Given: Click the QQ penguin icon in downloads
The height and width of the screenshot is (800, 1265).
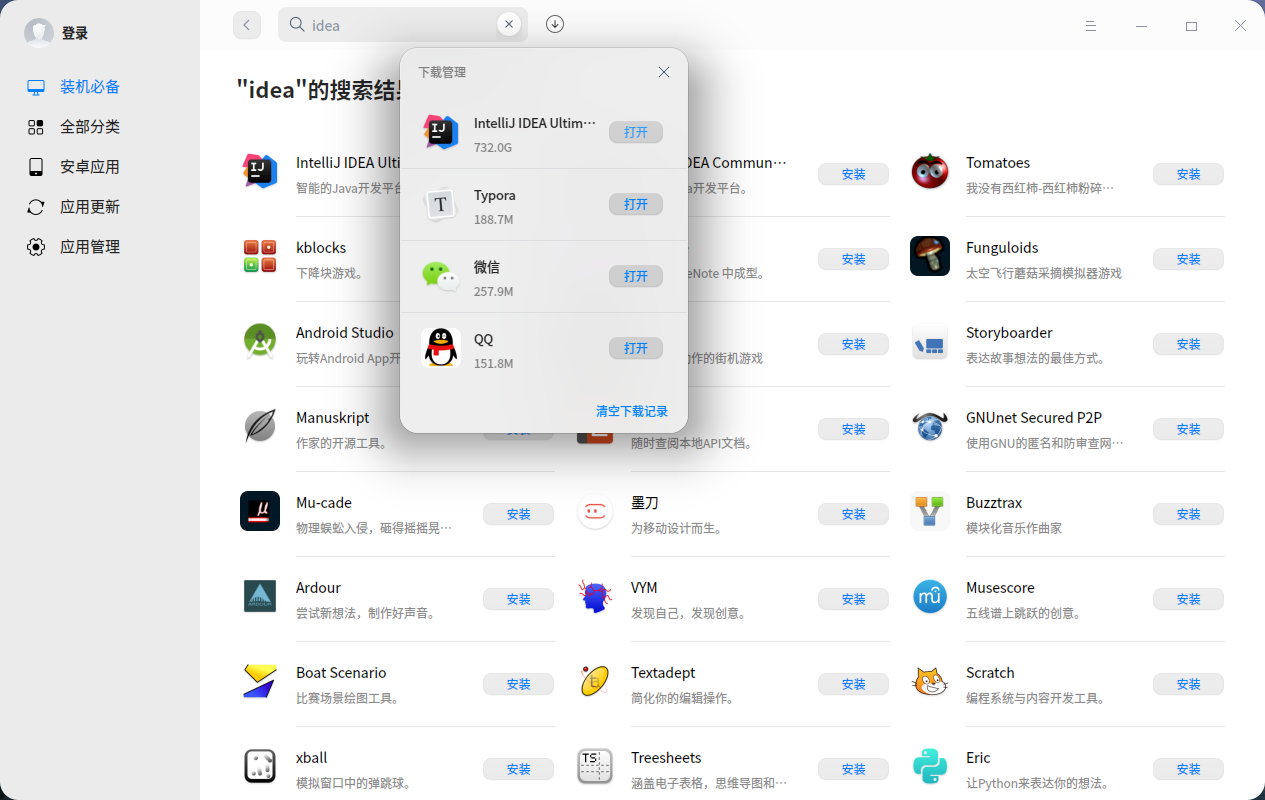Looking at the screenshot, I should coord(440,347).
